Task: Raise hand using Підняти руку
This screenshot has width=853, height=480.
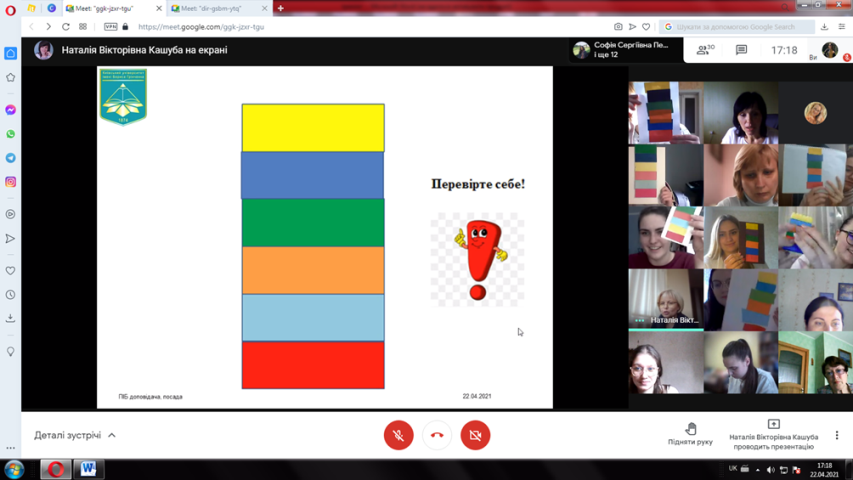Action: coord(690,434)
